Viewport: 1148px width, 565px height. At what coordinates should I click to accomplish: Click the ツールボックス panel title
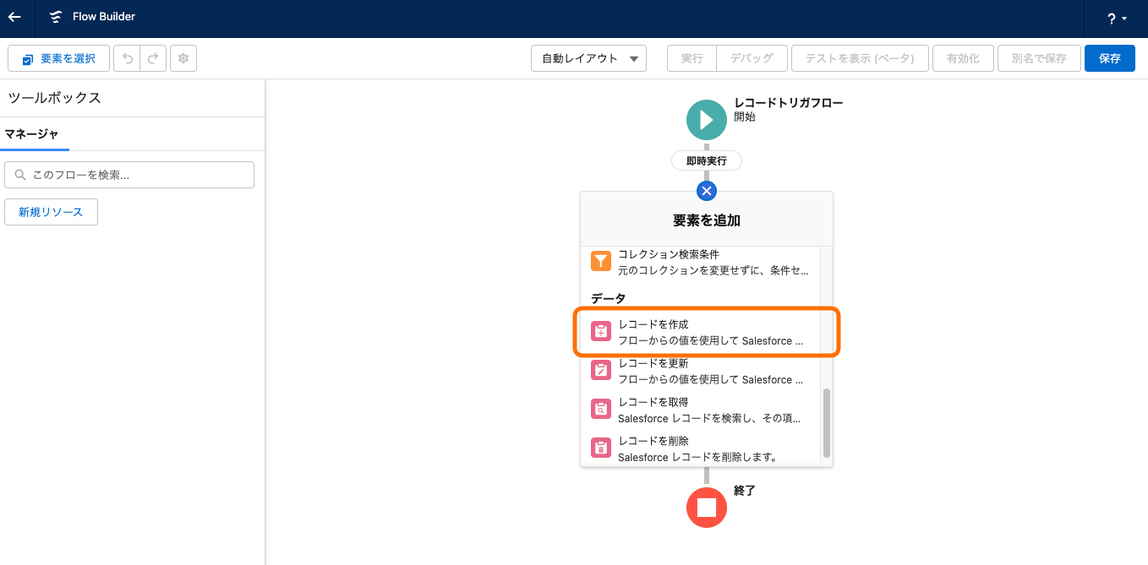[x=54, y=98]
